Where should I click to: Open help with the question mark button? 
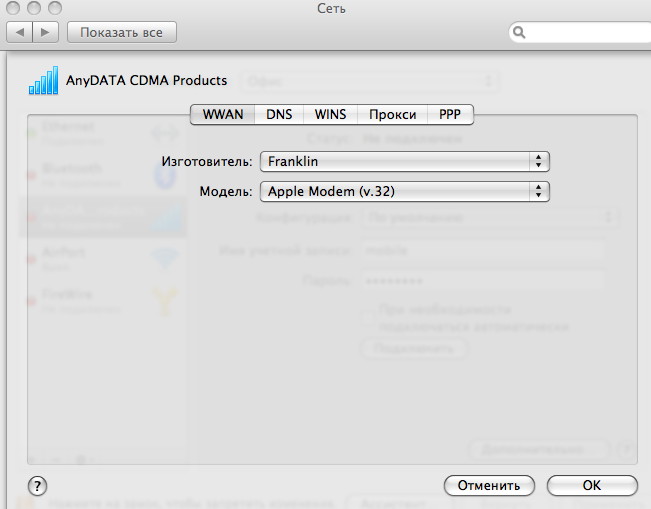point(38,485)
